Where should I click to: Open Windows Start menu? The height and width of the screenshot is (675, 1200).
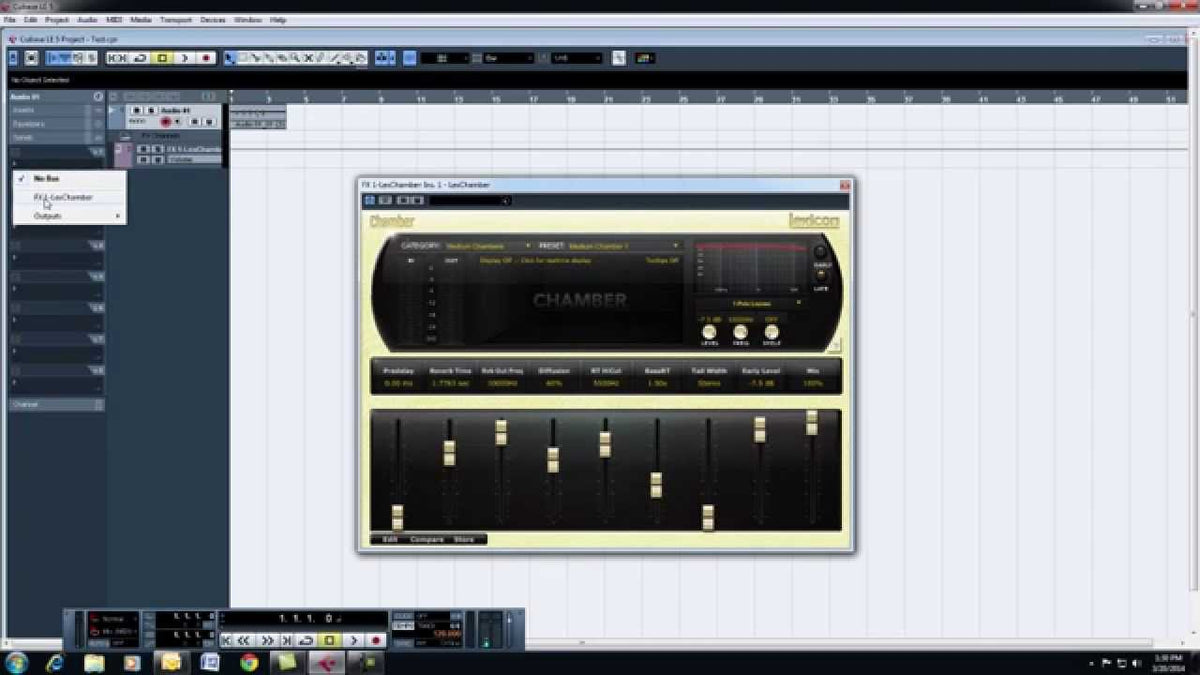(x=16, y=662)
